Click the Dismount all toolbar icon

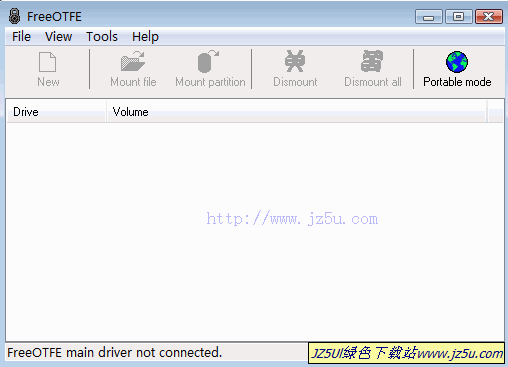click(372, 61)
